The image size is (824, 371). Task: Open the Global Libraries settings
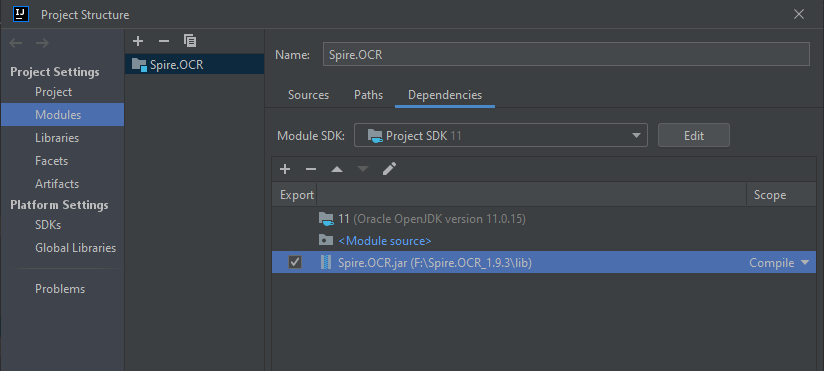point(76,248)
